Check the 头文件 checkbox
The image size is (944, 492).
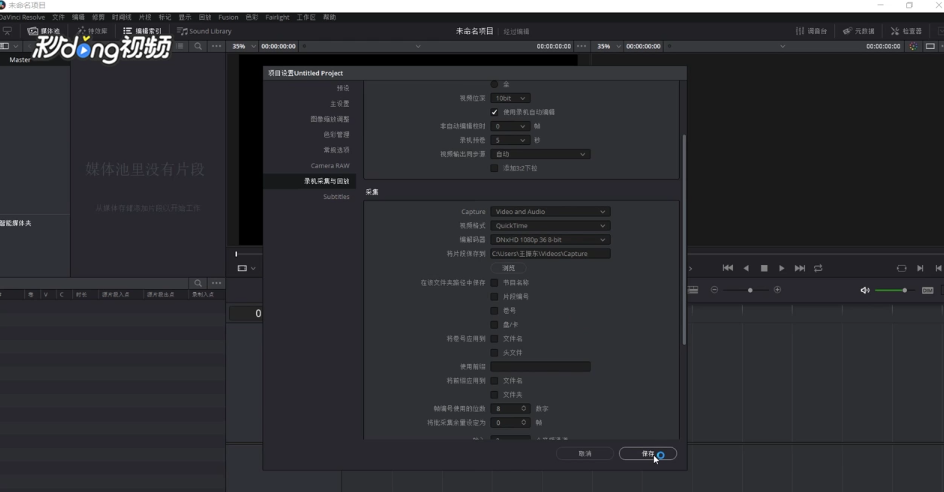(494, 353)
